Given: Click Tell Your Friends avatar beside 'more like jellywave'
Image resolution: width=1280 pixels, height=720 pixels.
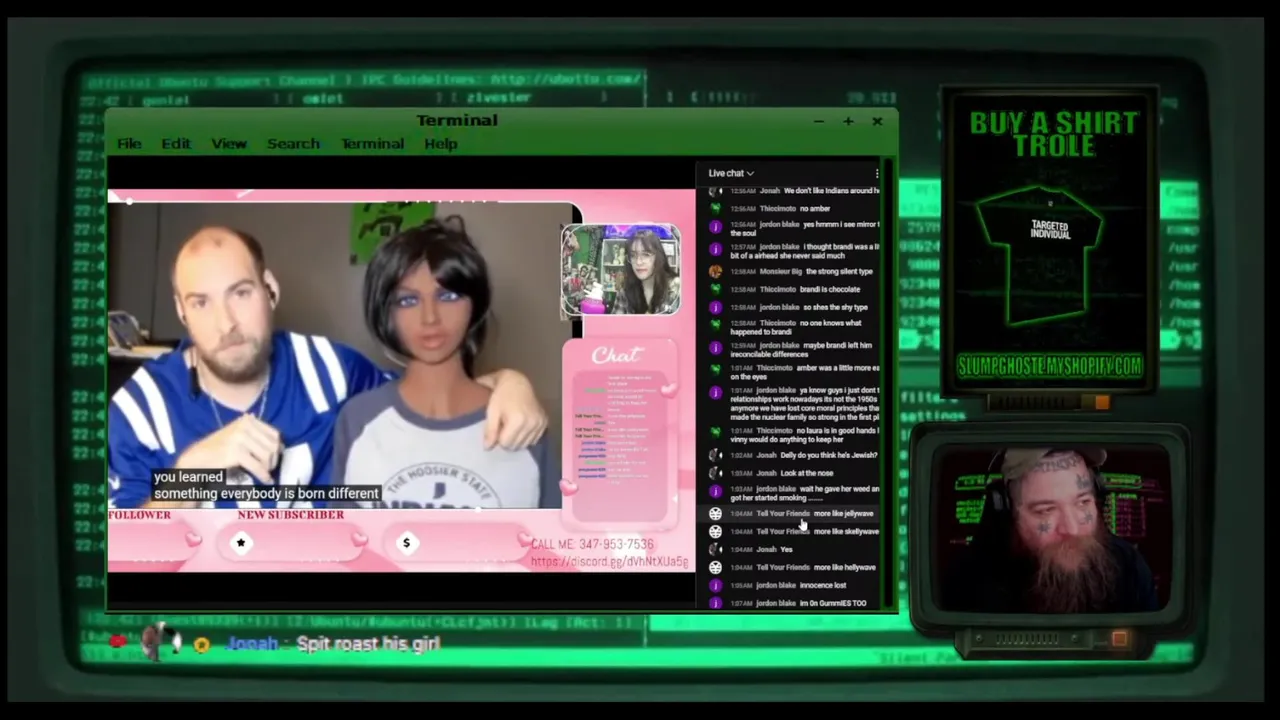Looking at the screenshot, I should pos(715,514).
